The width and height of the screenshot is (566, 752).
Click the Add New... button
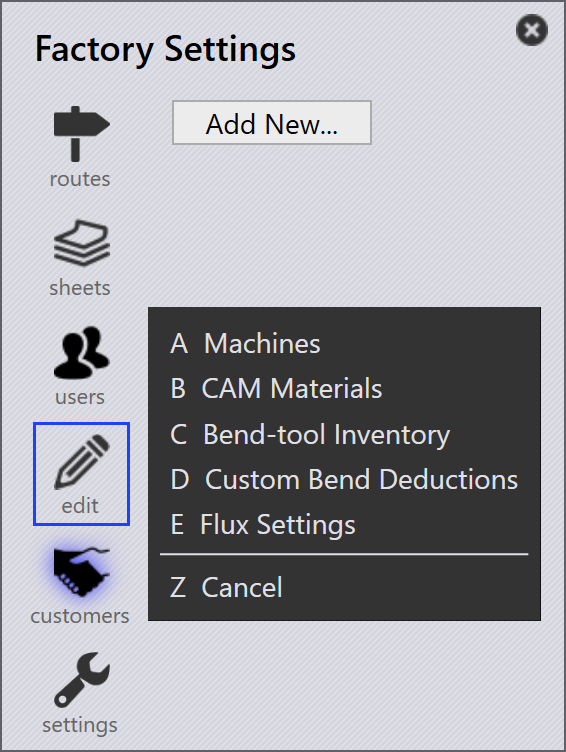click(272, 122)
